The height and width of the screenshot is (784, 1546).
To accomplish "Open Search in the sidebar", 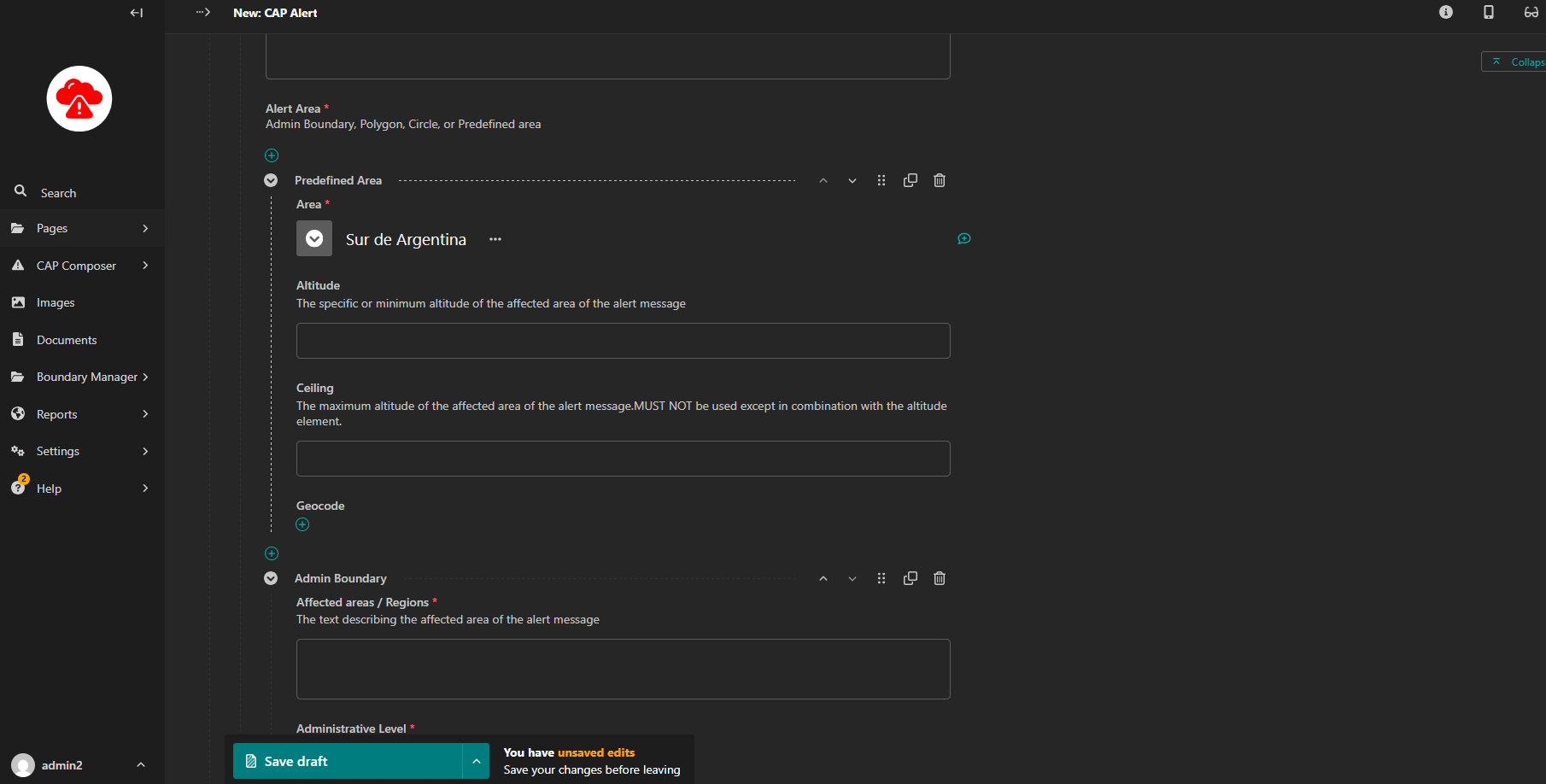I will (82, 193).
